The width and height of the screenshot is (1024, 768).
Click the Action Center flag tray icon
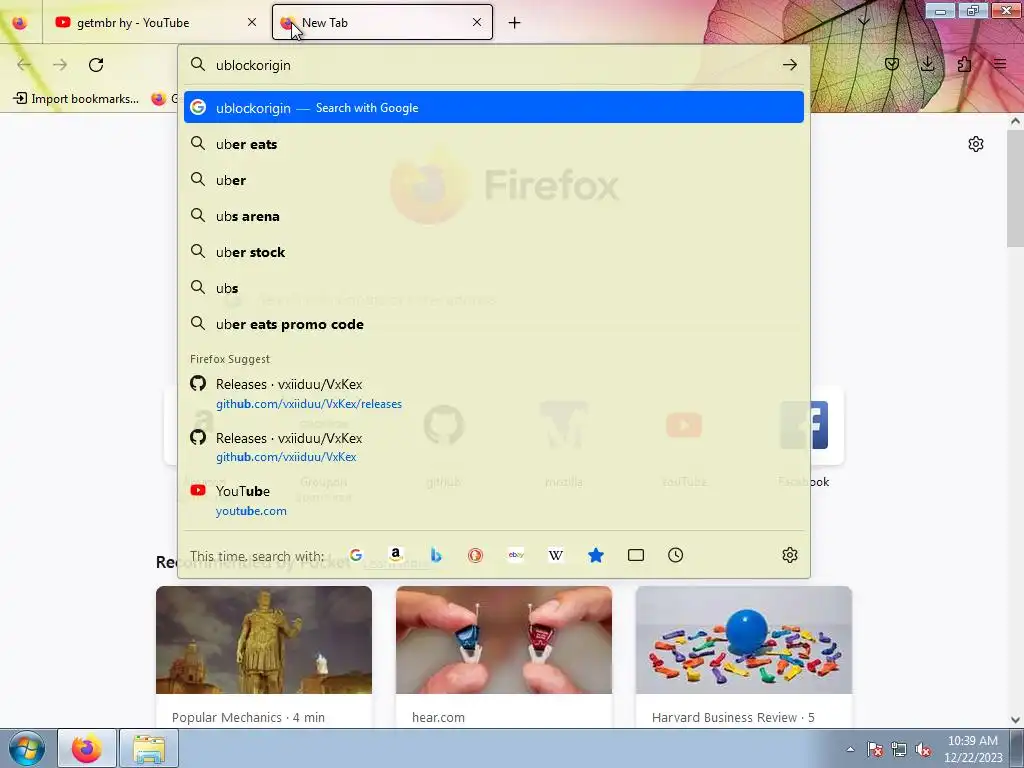(875, 750)
